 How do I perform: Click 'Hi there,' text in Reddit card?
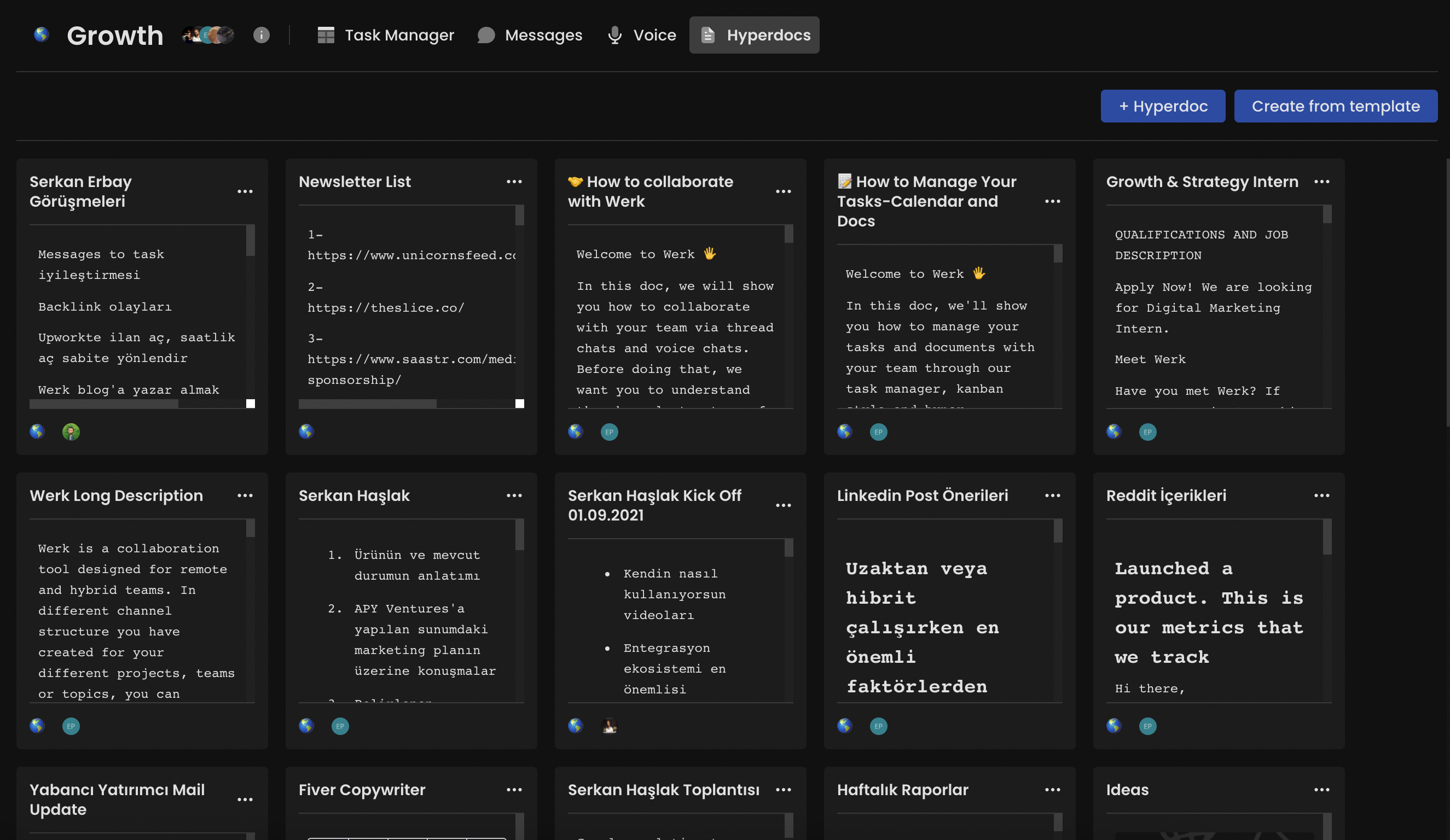(x=1150, y=688)
